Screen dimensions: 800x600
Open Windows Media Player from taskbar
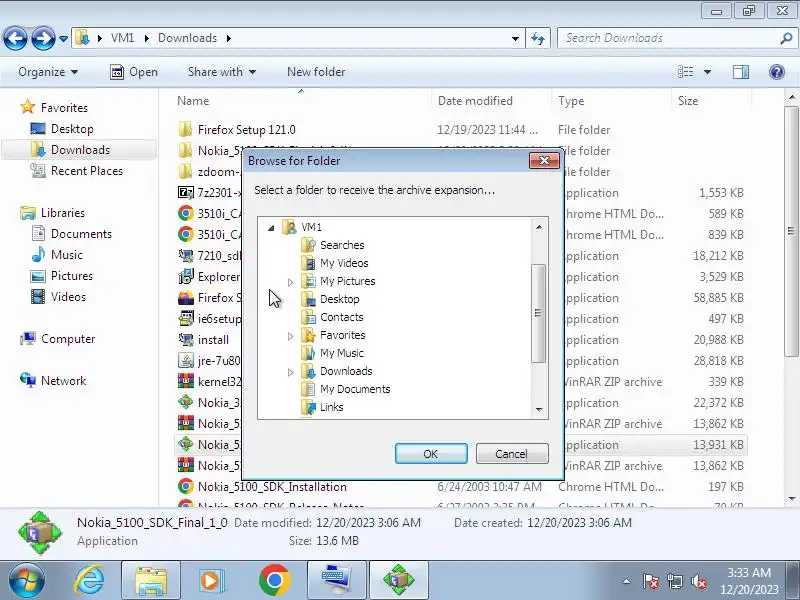(211, 581)
